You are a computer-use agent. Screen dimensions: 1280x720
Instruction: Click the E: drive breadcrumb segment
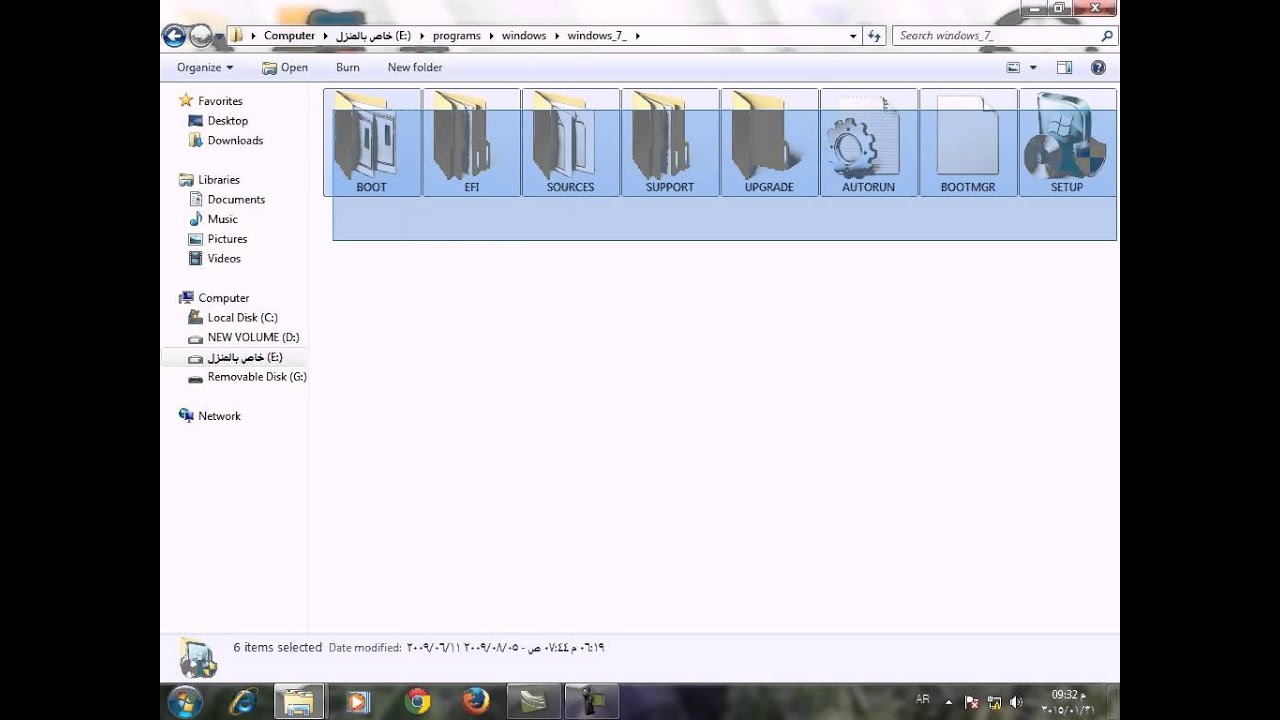click(373, 36)
